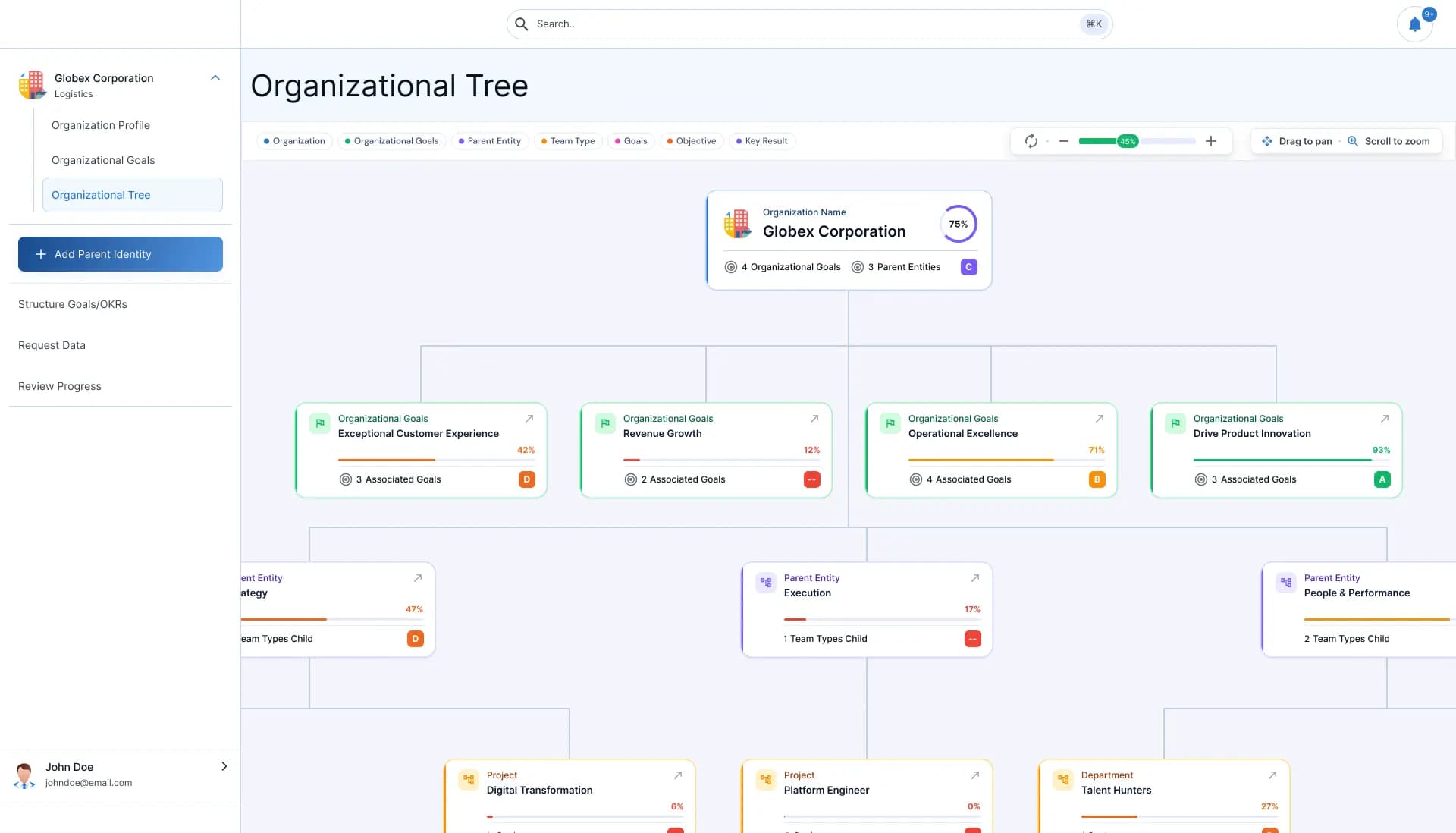The width and height of the screenshot is (1456, 833).
Task: Click the B grade badge on Operational Excellence
Action: pos(1097,479)
